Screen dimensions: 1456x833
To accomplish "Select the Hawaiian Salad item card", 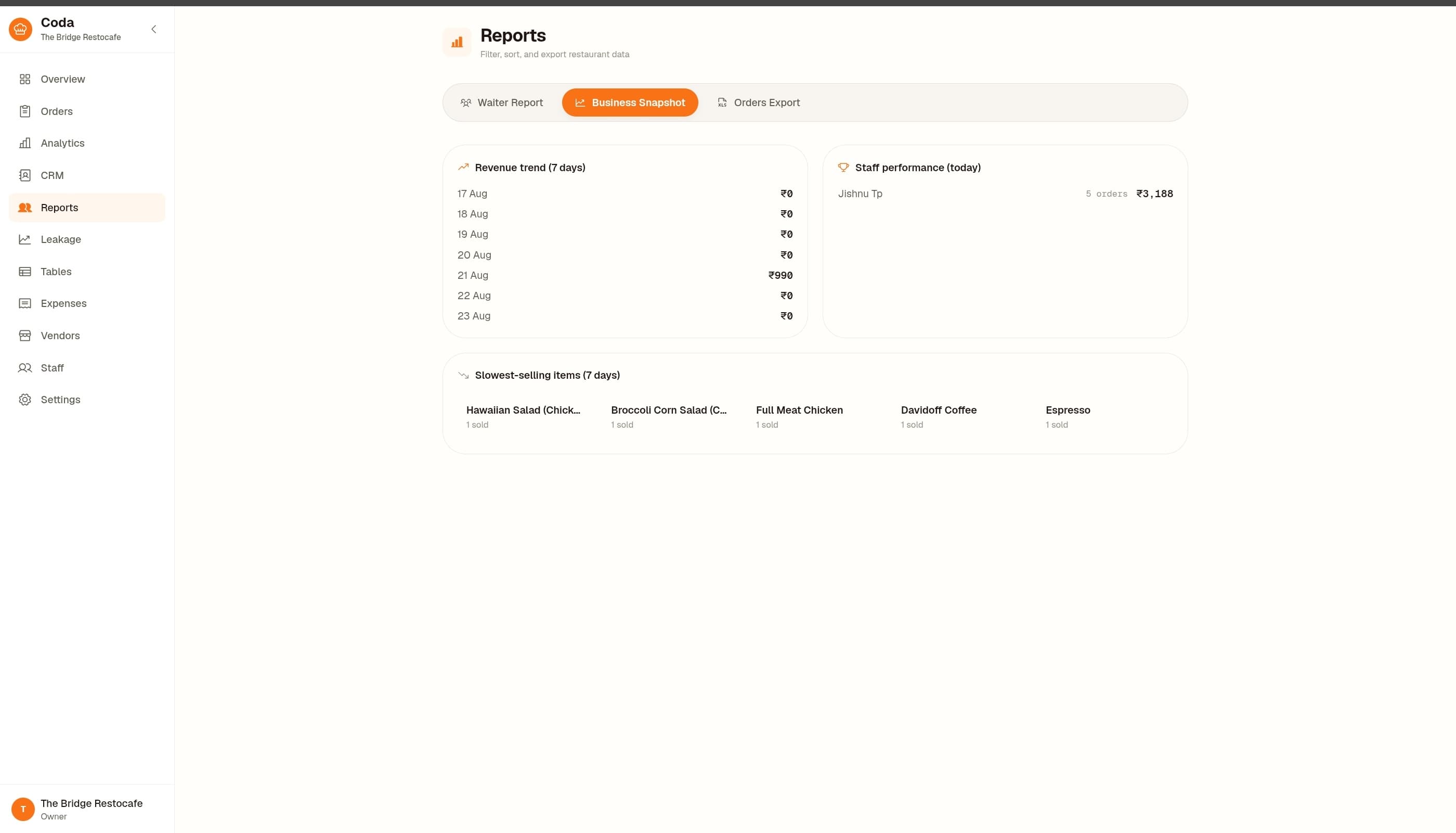I will pos(525,416).
